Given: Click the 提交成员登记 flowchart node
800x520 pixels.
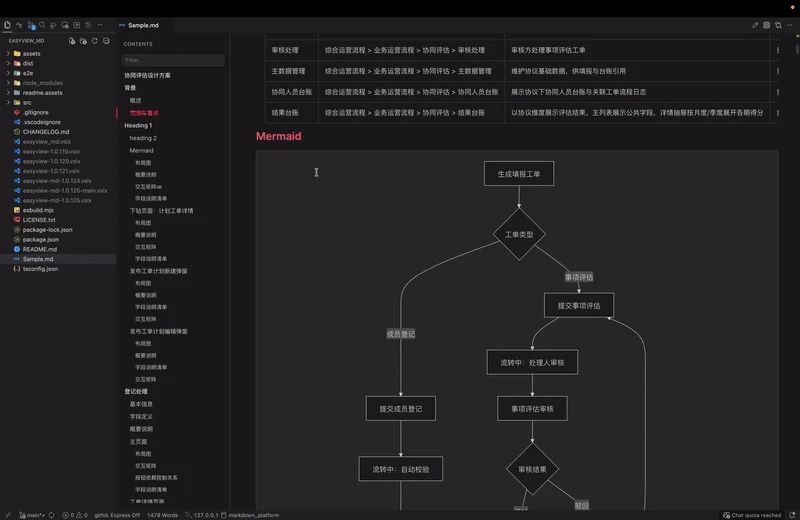Looking at the screenshot, I should click(x=401, y=409).
